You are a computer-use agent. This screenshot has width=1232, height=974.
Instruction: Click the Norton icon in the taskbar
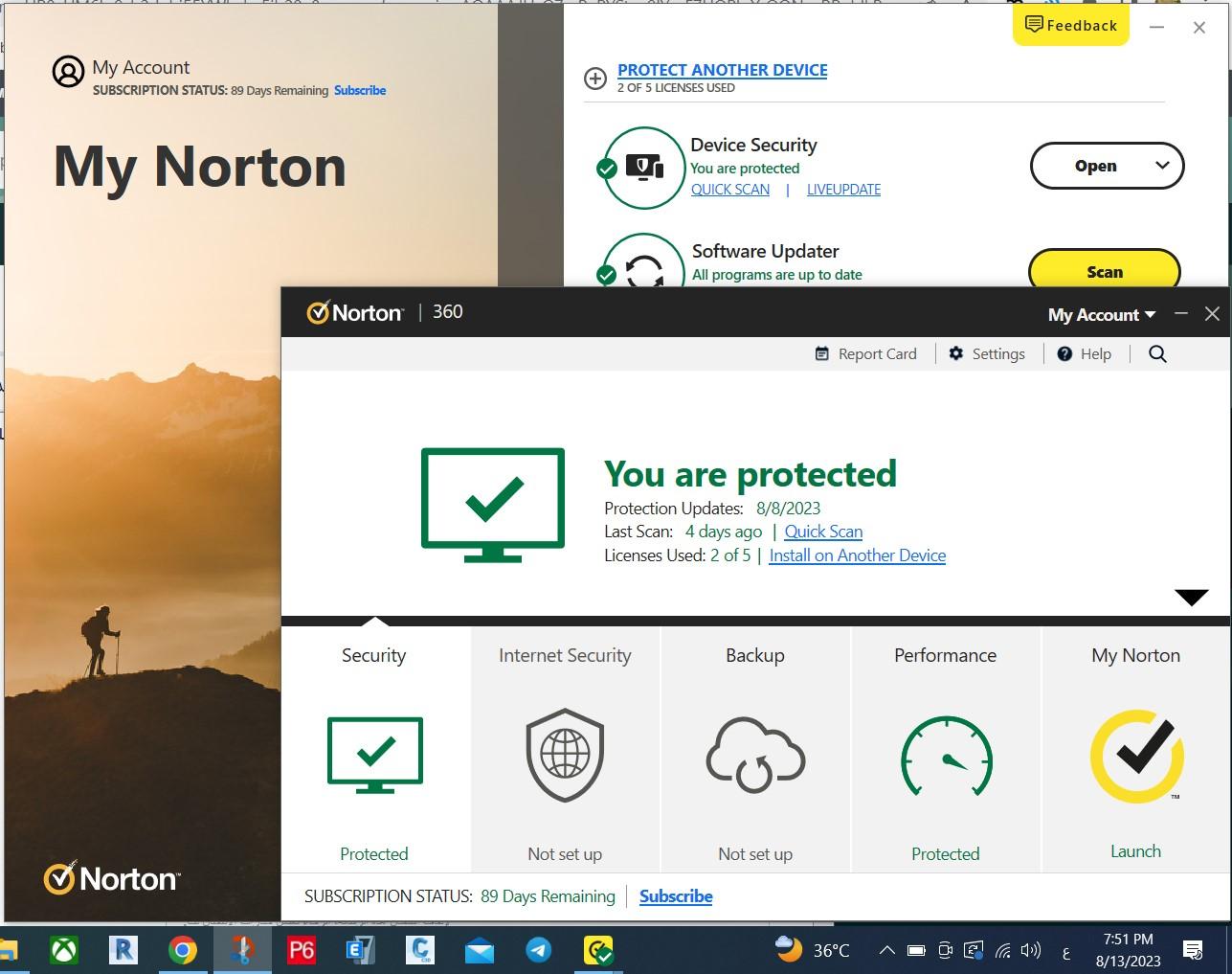(x=598, y=950)
